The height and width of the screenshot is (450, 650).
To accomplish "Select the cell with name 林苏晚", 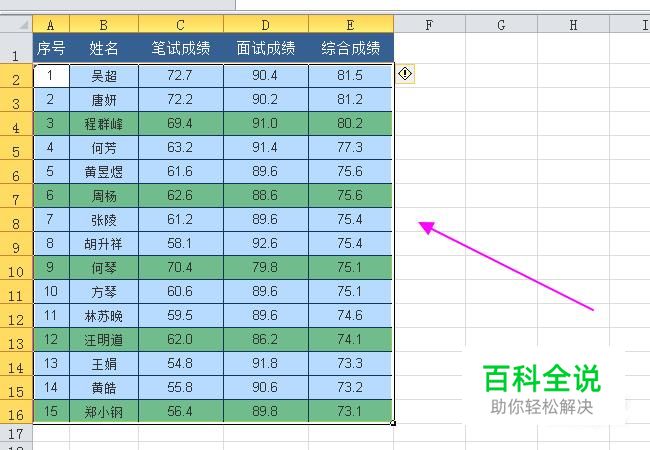I will (104, 316).
